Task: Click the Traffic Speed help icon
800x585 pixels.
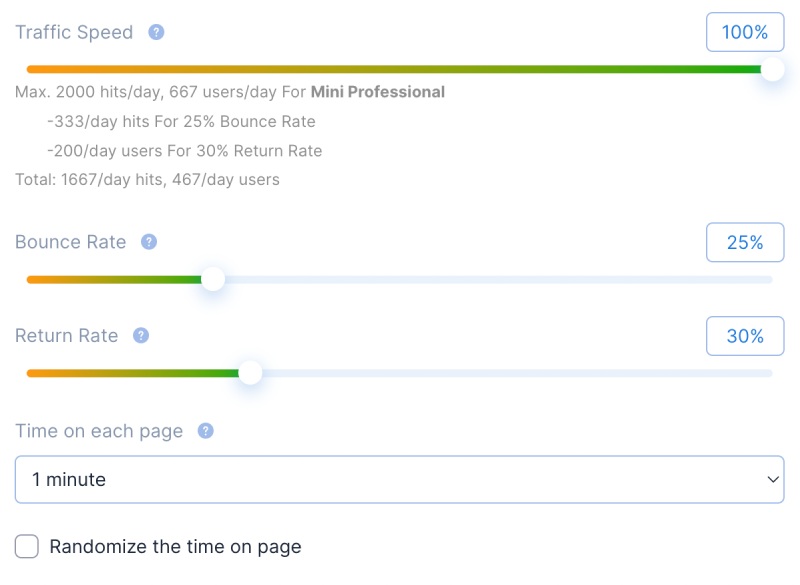Action: (x=156, y=32)
